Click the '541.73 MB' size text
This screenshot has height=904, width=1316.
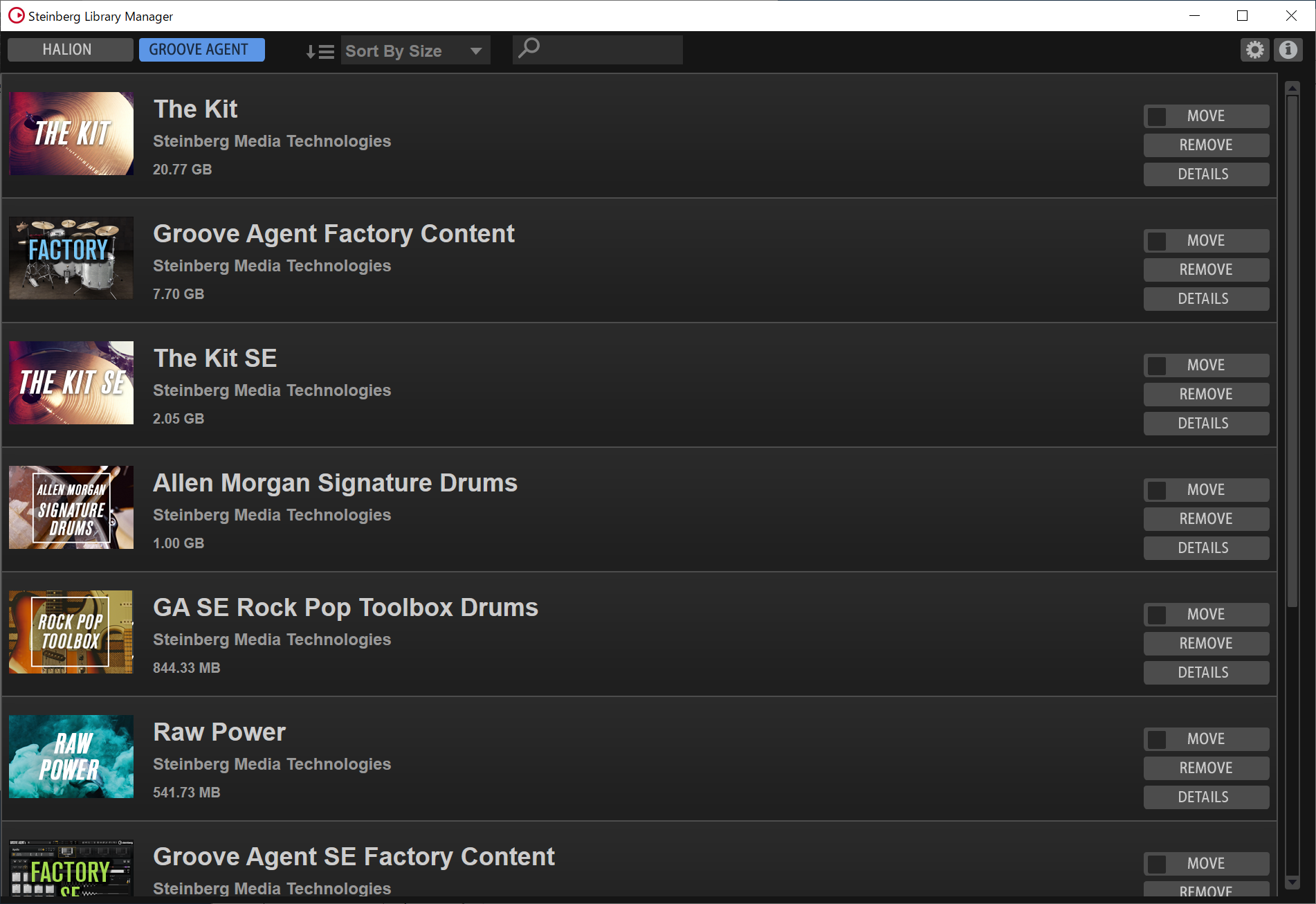click(186, 793)
